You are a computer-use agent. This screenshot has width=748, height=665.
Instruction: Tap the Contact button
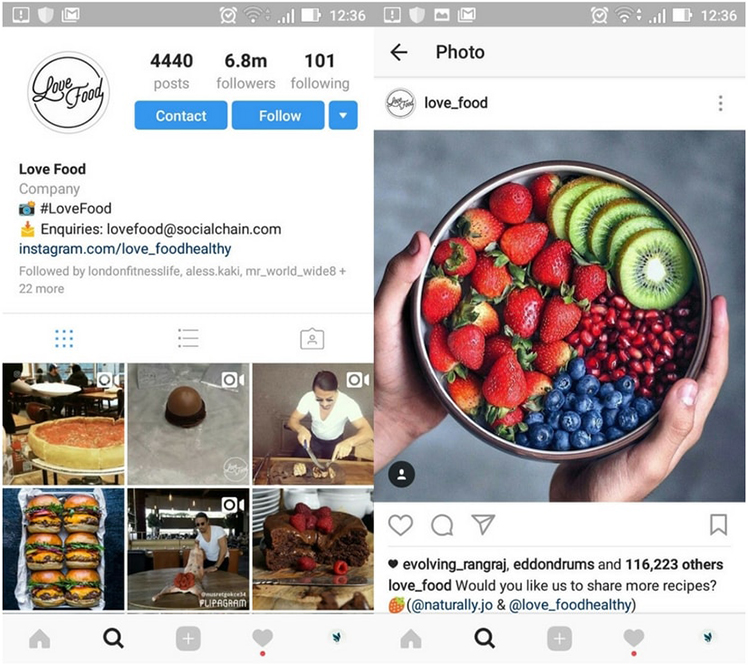pos(181,115)
